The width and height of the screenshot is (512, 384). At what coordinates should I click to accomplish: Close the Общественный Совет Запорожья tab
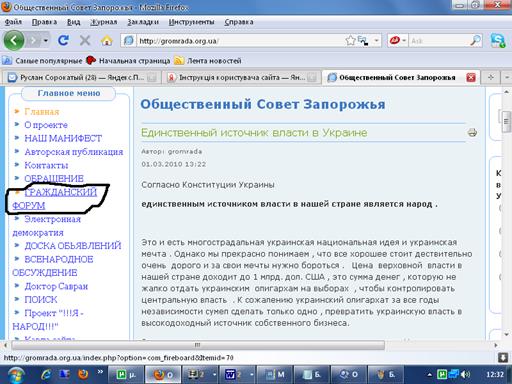coord(471,78)
